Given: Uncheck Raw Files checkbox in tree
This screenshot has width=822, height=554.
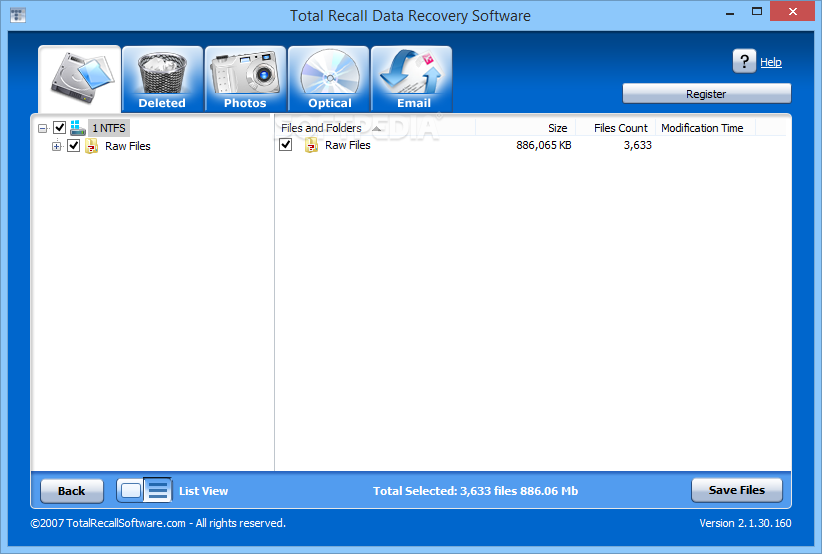Looking at the screenshot, I should 73,146.
